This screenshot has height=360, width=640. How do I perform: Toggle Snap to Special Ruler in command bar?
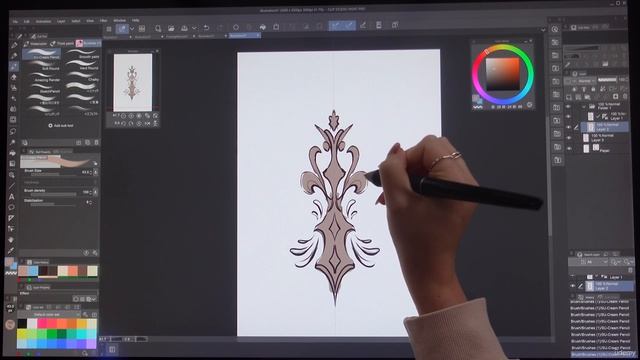pyautogui.click(x=349, y=26)
